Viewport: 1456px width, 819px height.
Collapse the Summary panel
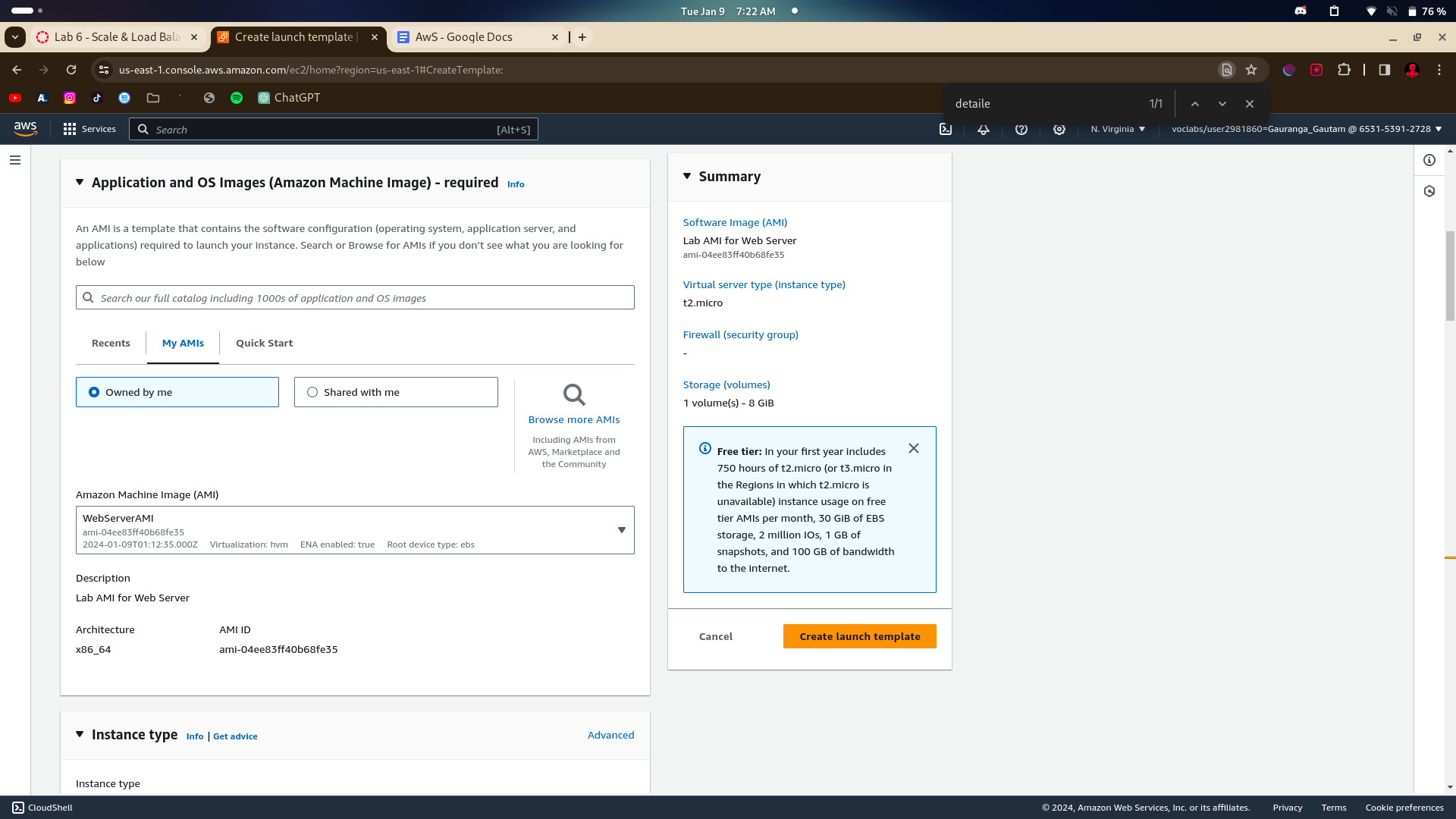687,176
